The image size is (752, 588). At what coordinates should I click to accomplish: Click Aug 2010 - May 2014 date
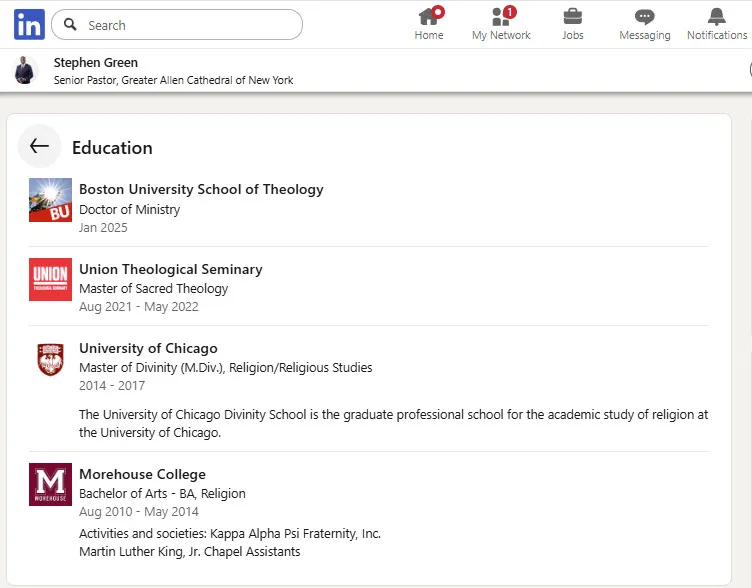click(139, 512)
